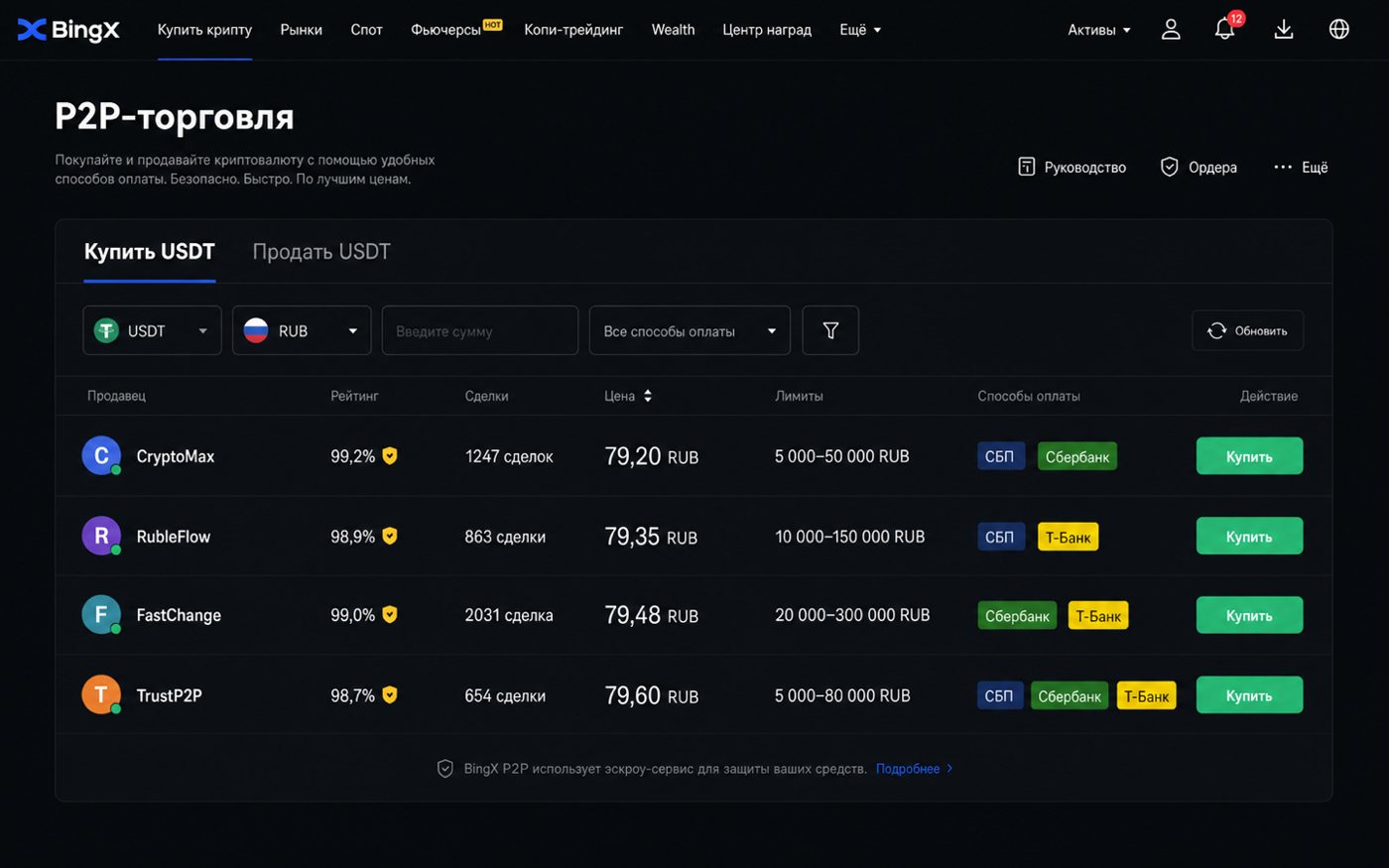Viewport: 1389px width, 868px height.
Task: Click the Обновить refresh button
Action: [1248, 330]
